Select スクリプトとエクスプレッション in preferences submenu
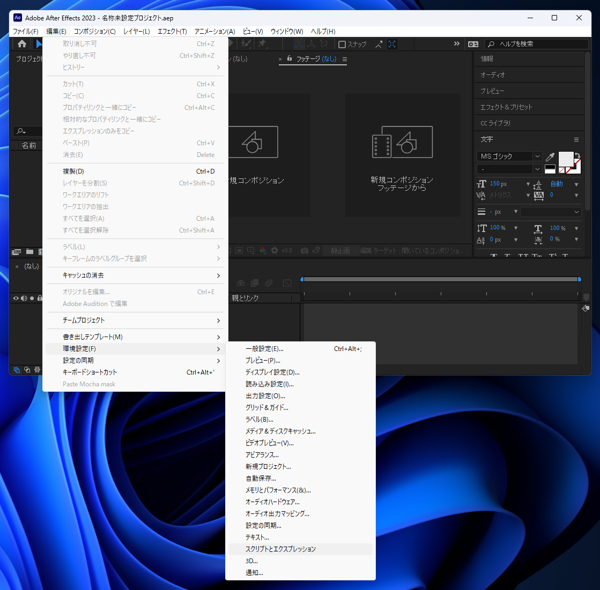 coord(300,549)
